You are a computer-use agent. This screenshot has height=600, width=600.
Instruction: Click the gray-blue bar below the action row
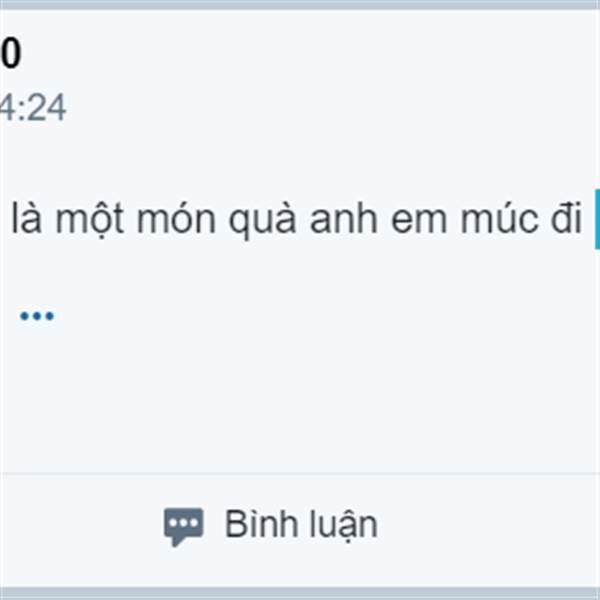coord(300,593)
